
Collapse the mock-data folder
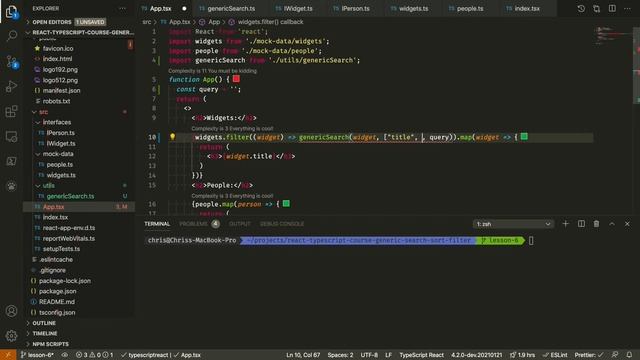tap(38, 154)
